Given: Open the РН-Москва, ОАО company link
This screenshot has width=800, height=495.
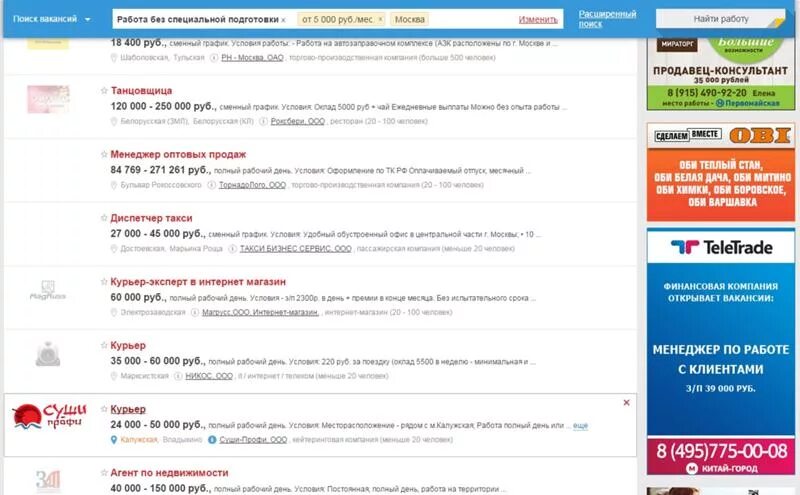Looking at the screenshot, I should pyautogui.click(x=252, y=58).
